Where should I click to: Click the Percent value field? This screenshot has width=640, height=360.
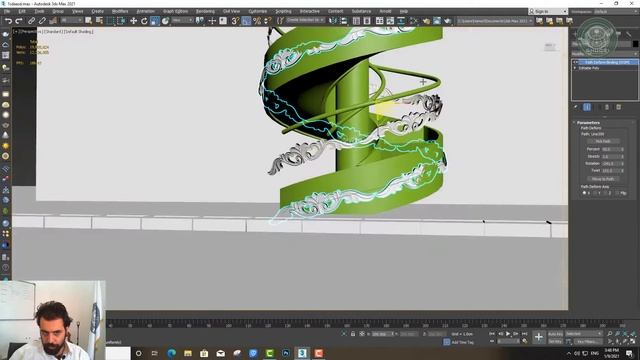(611, 149)
